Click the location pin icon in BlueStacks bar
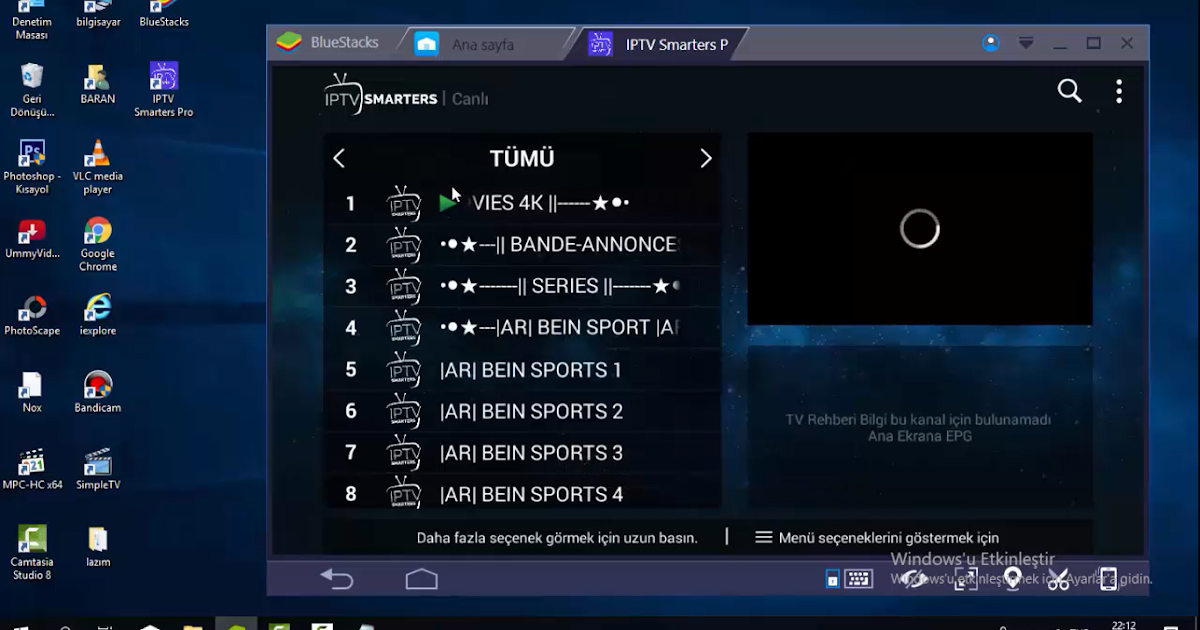This screenshot has height=630, width=1200. tap(1013, 579)
